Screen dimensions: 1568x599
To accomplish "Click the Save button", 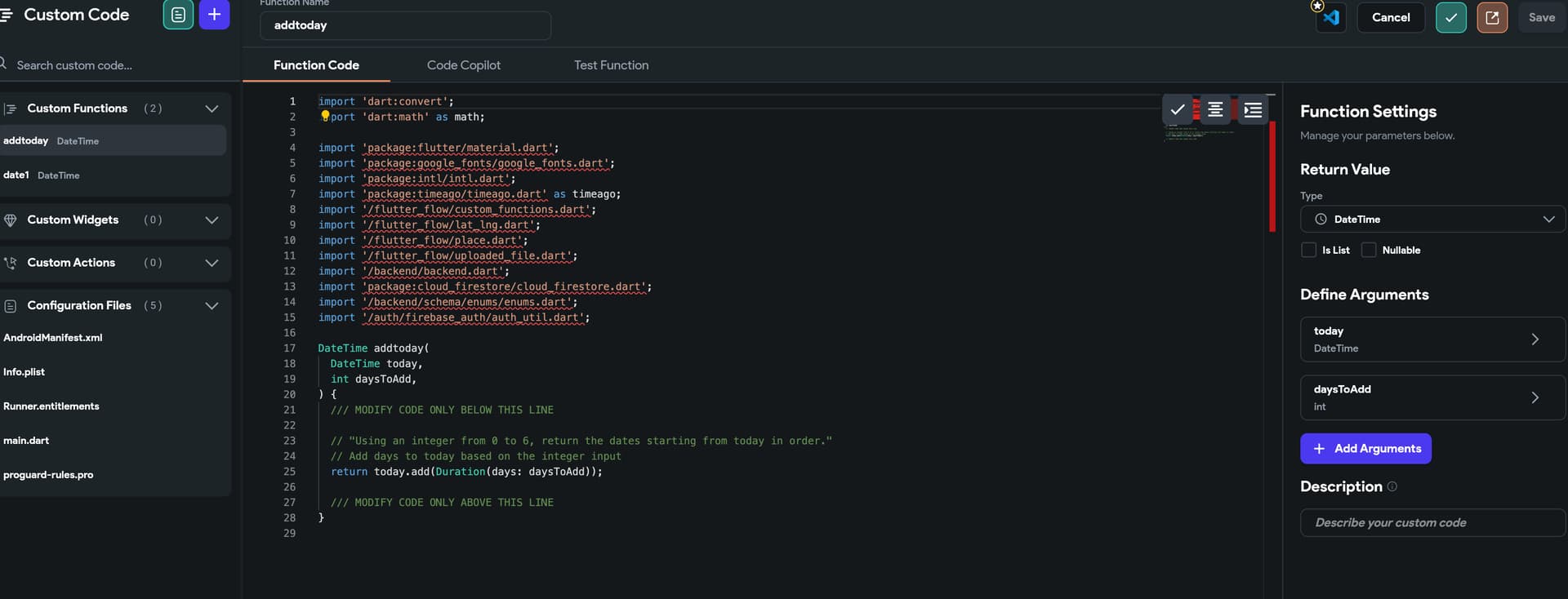I will click(x=1542, y=17).
